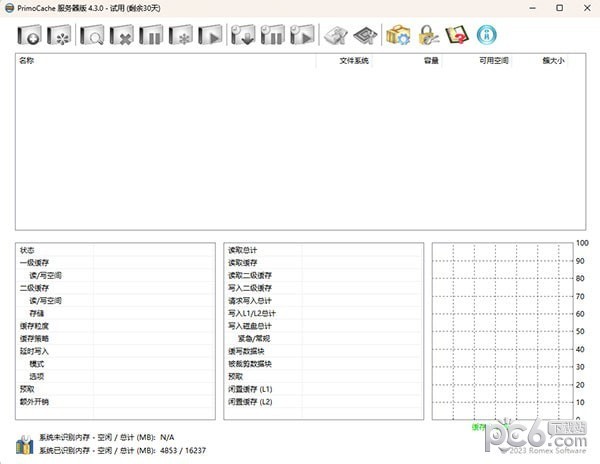Select the 紧急/常规 row

point(324,339)
